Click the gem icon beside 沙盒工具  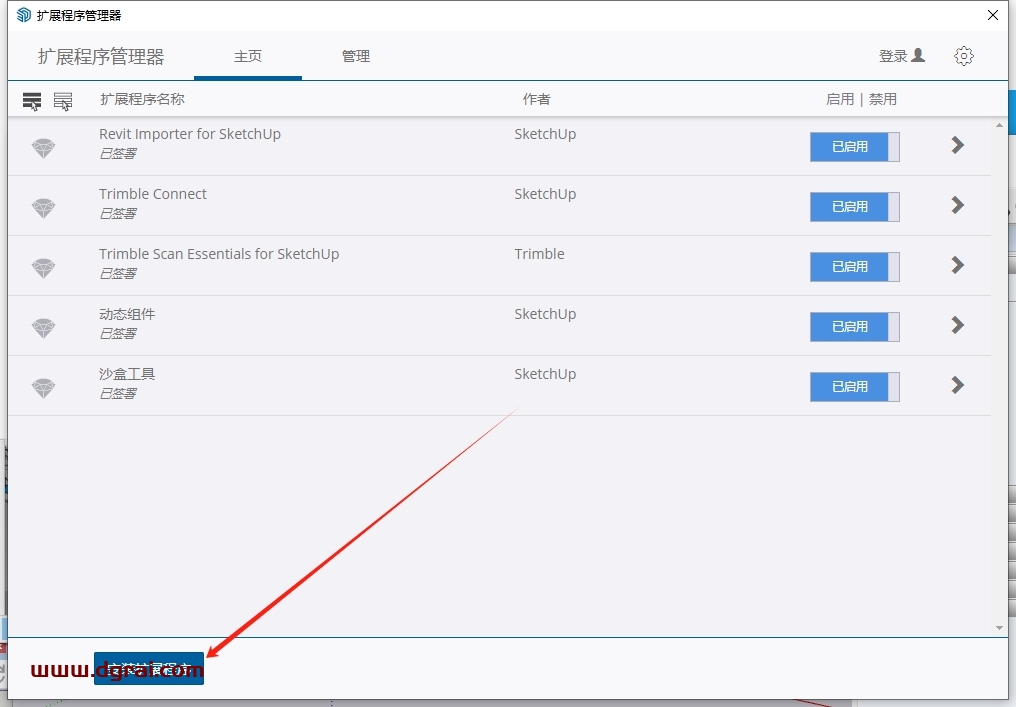43,388
